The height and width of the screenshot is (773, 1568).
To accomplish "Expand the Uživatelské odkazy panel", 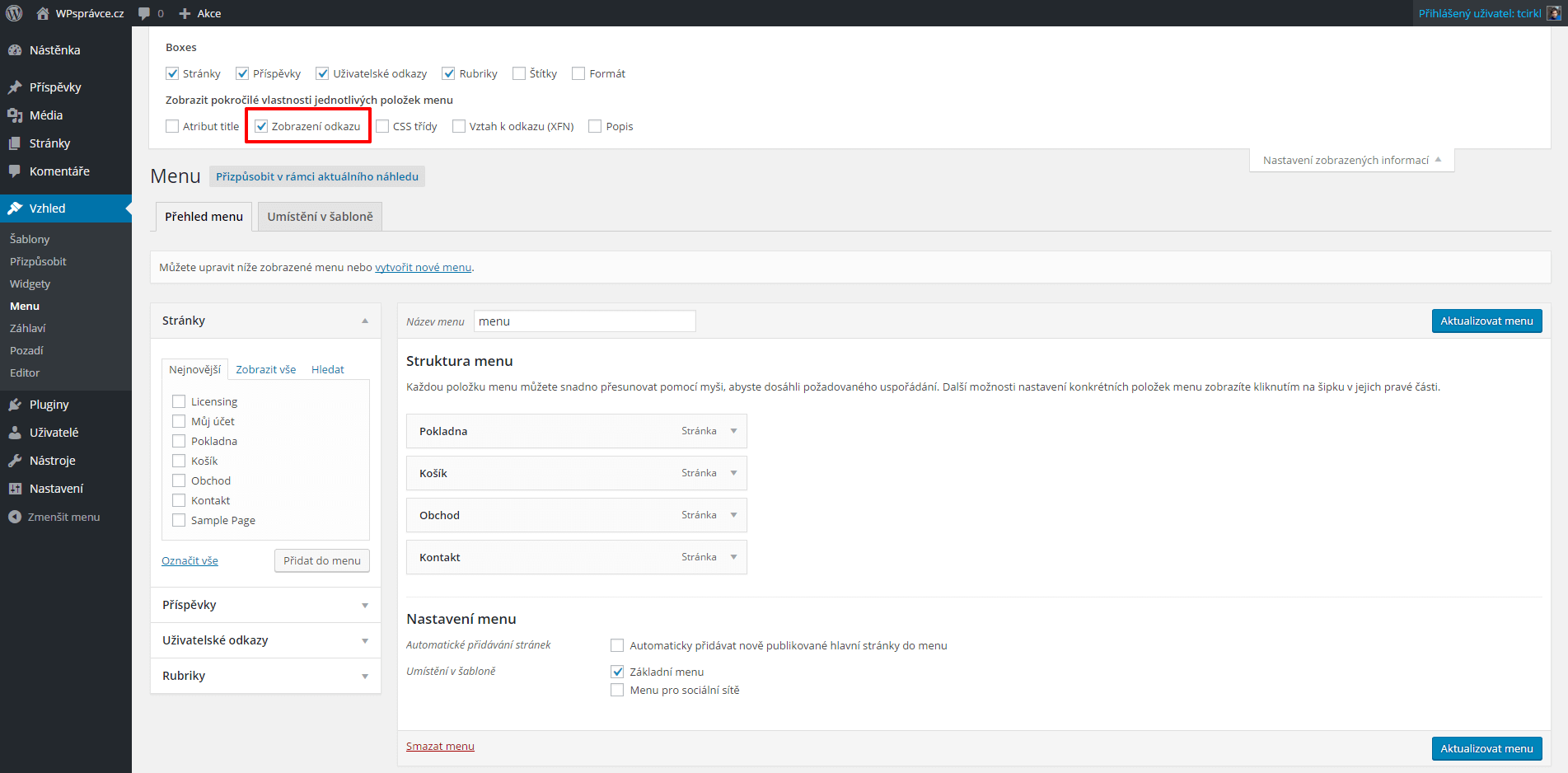I will 265,640.
